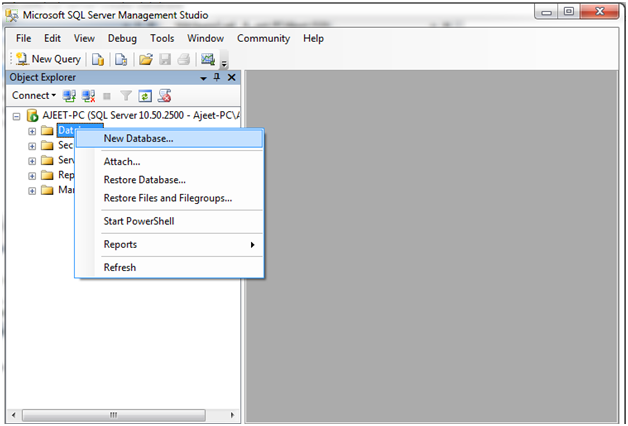The height and width of the screenshot is (426, 628).
Task: Open the Edit menu
Action: pos(52,38)
